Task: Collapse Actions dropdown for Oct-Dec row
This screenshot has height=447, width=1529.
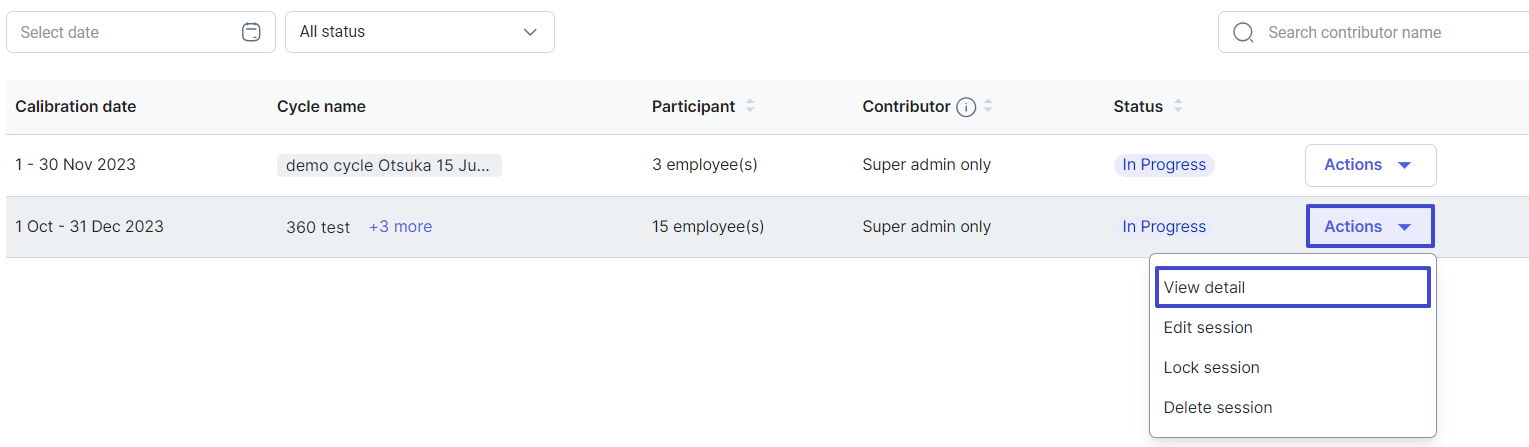Action: coord(1370,227)
